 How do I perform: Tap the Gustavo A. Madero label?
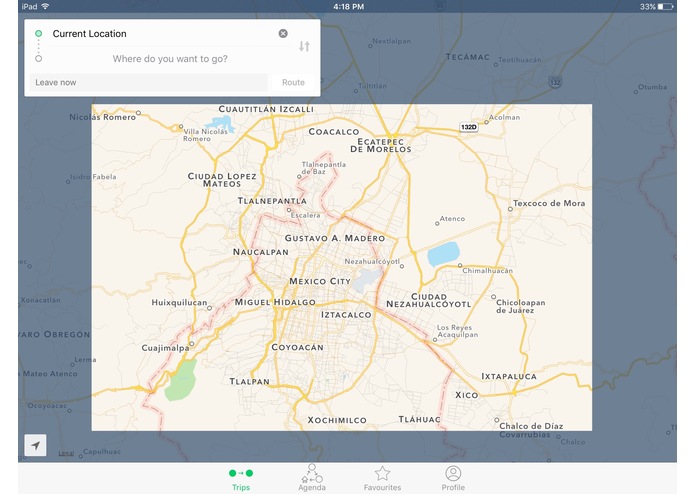335,238
